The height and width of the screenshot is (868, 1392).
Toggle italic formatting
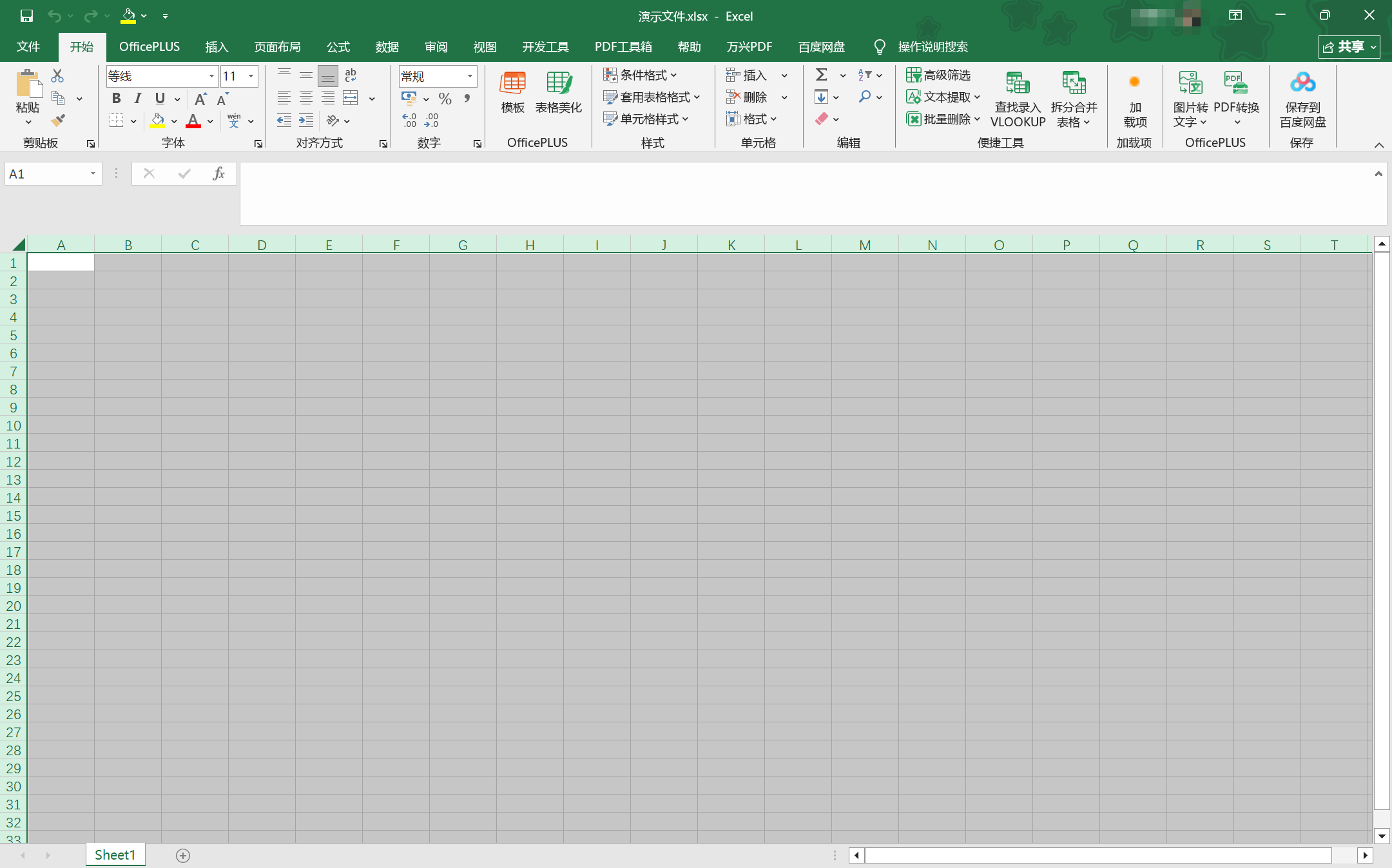click(137, 99)
